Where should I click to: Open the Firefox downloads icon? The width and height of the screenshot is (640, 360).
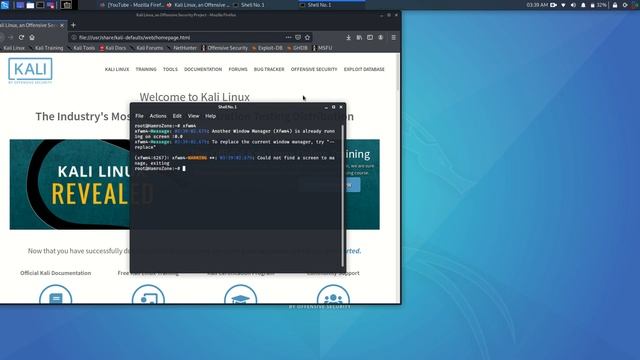349,37
